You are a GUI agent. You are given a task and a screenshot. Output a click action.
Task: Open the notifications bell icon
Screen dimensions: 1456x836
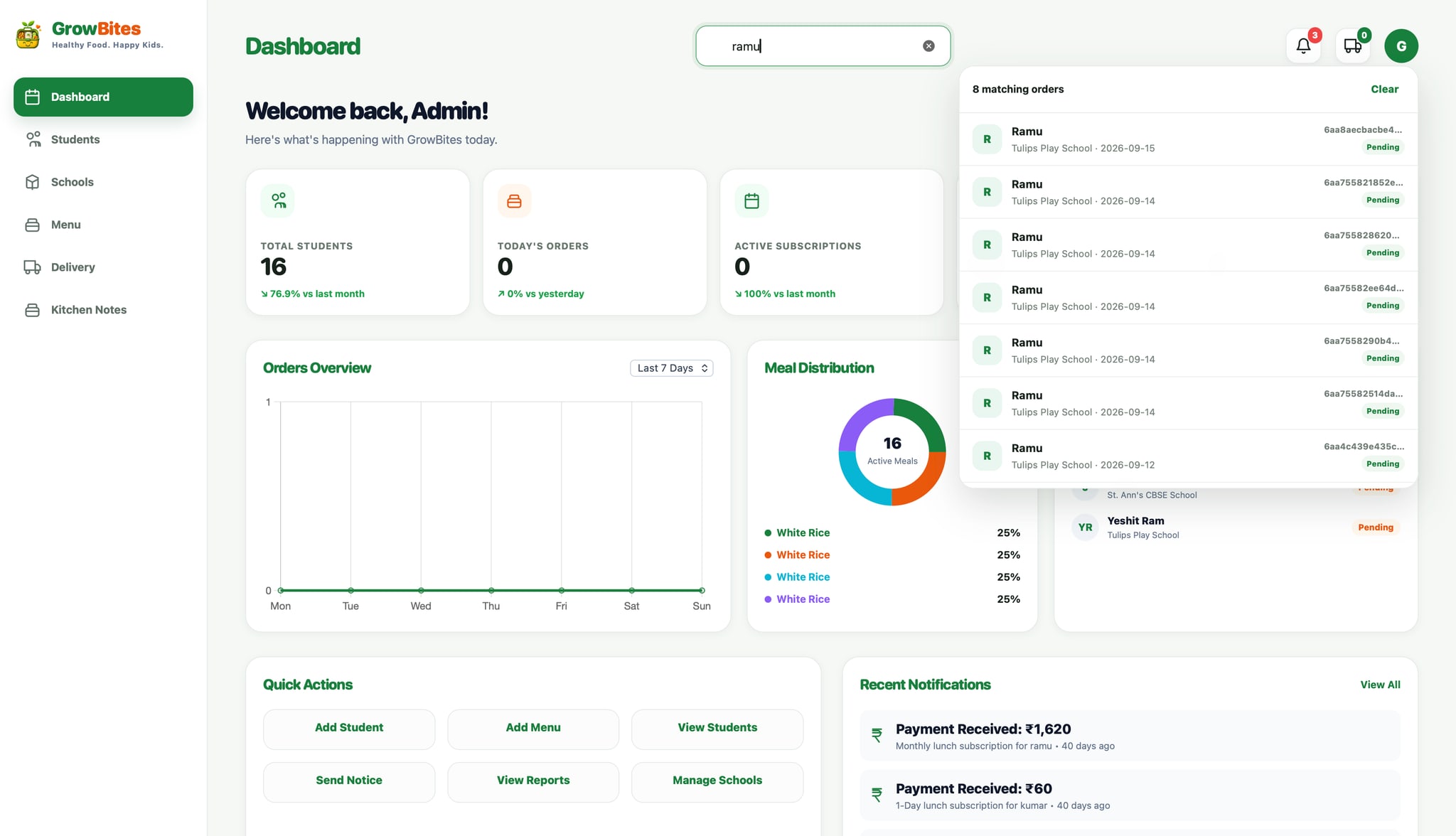[1303, 46]
